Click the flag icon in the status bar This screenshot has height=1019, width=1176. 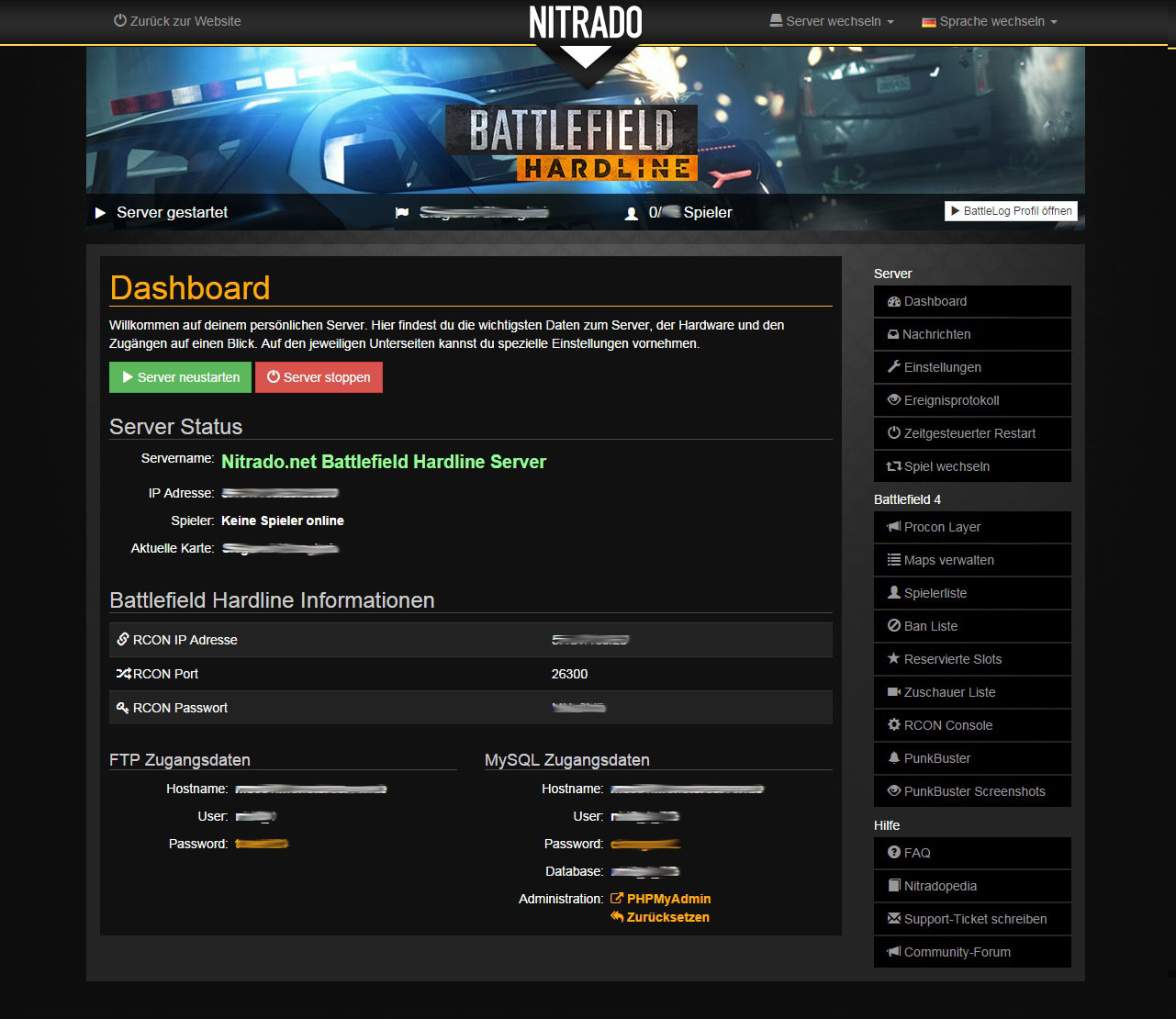click(x=402, y=212)
